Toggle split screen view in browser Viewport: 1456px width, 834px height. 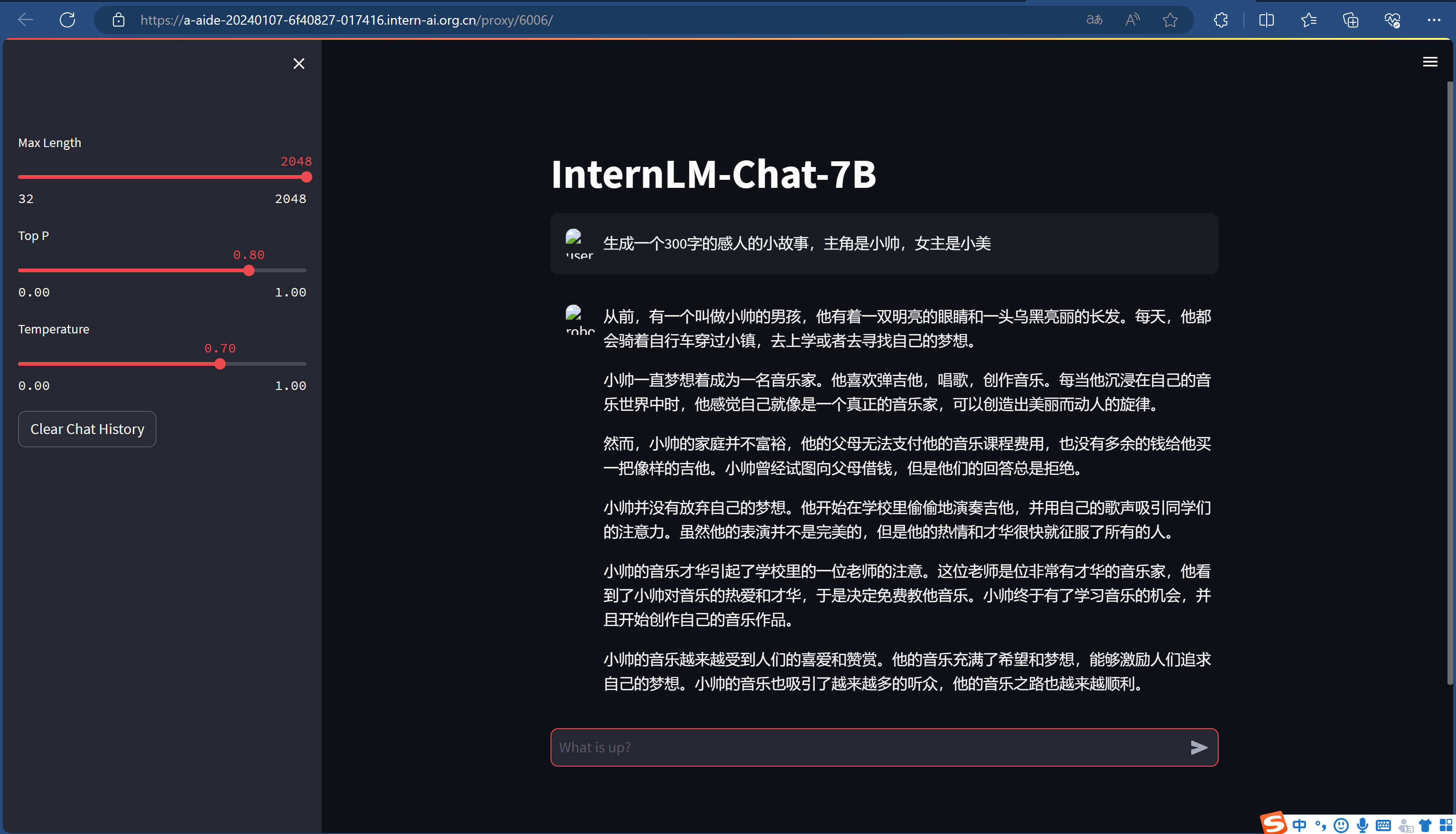coord(1266,20)
